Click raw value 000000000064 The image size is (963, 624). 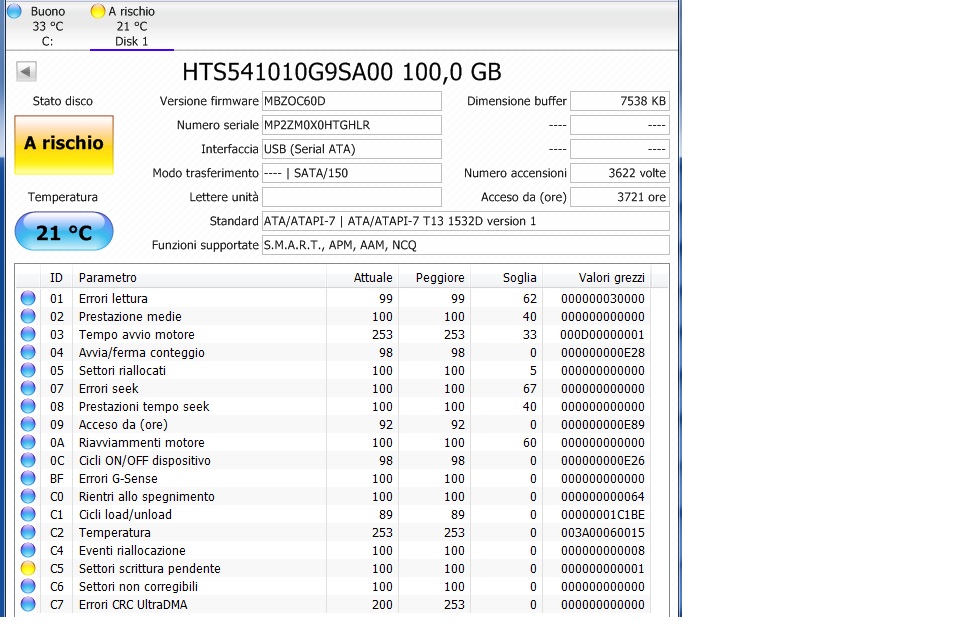(x=602, y=496)
